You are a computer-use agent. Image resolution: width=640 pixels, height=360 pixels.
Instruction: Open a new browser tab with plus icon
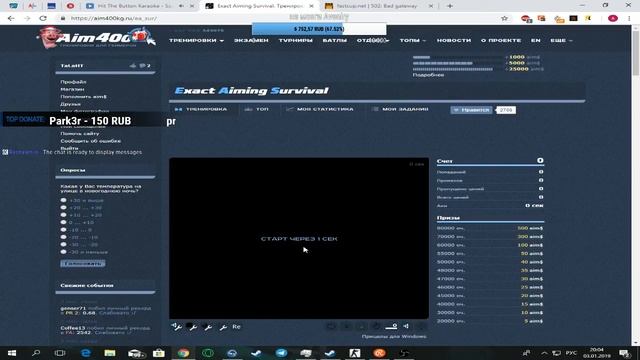(x=449, y=6)
